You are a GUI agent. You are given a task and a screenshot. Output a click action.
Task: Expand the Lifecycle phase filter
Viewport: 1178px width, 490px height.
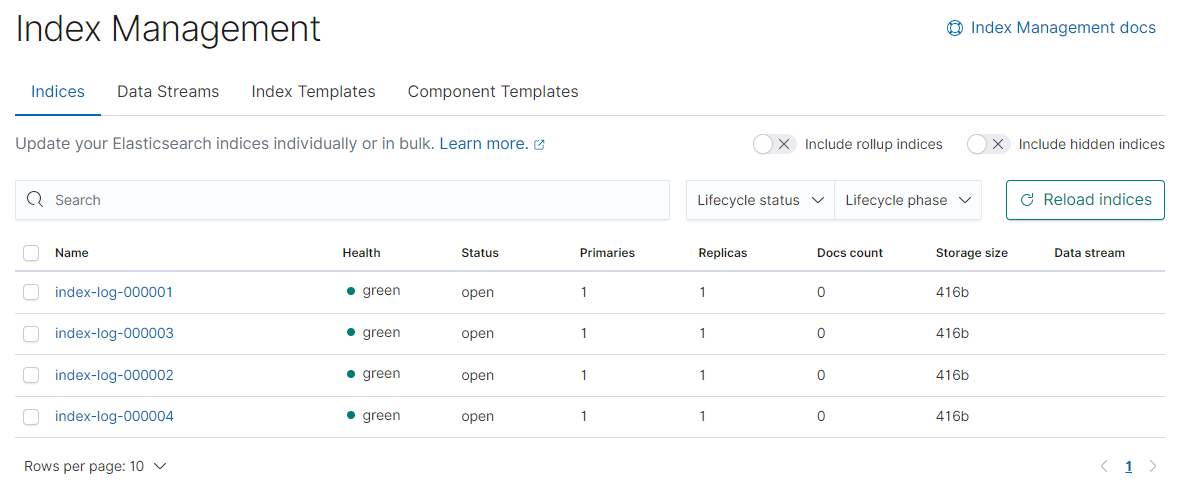[x=908, y=200]
